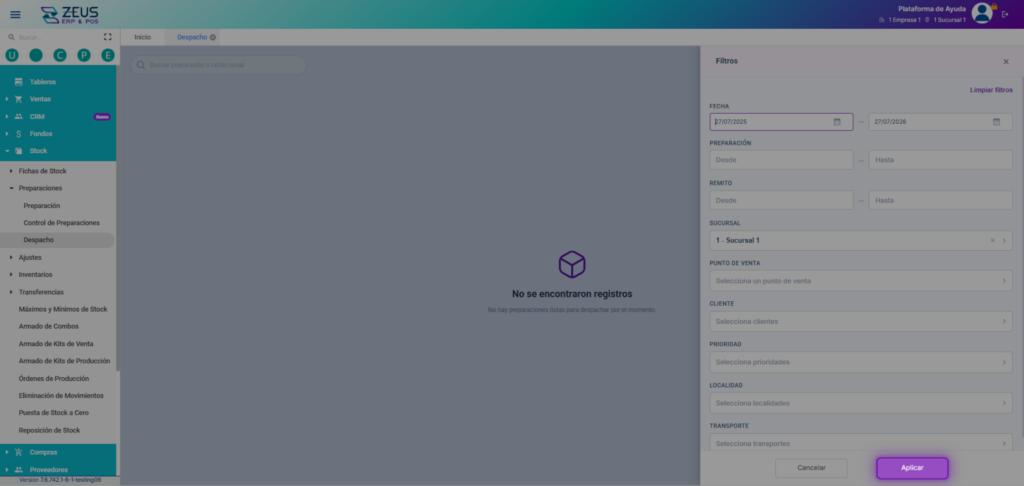The image size is (1024, 486).
Task: Open the Punto de Venta dropdown
Action: pyautogui.click(x=861, y=281)
